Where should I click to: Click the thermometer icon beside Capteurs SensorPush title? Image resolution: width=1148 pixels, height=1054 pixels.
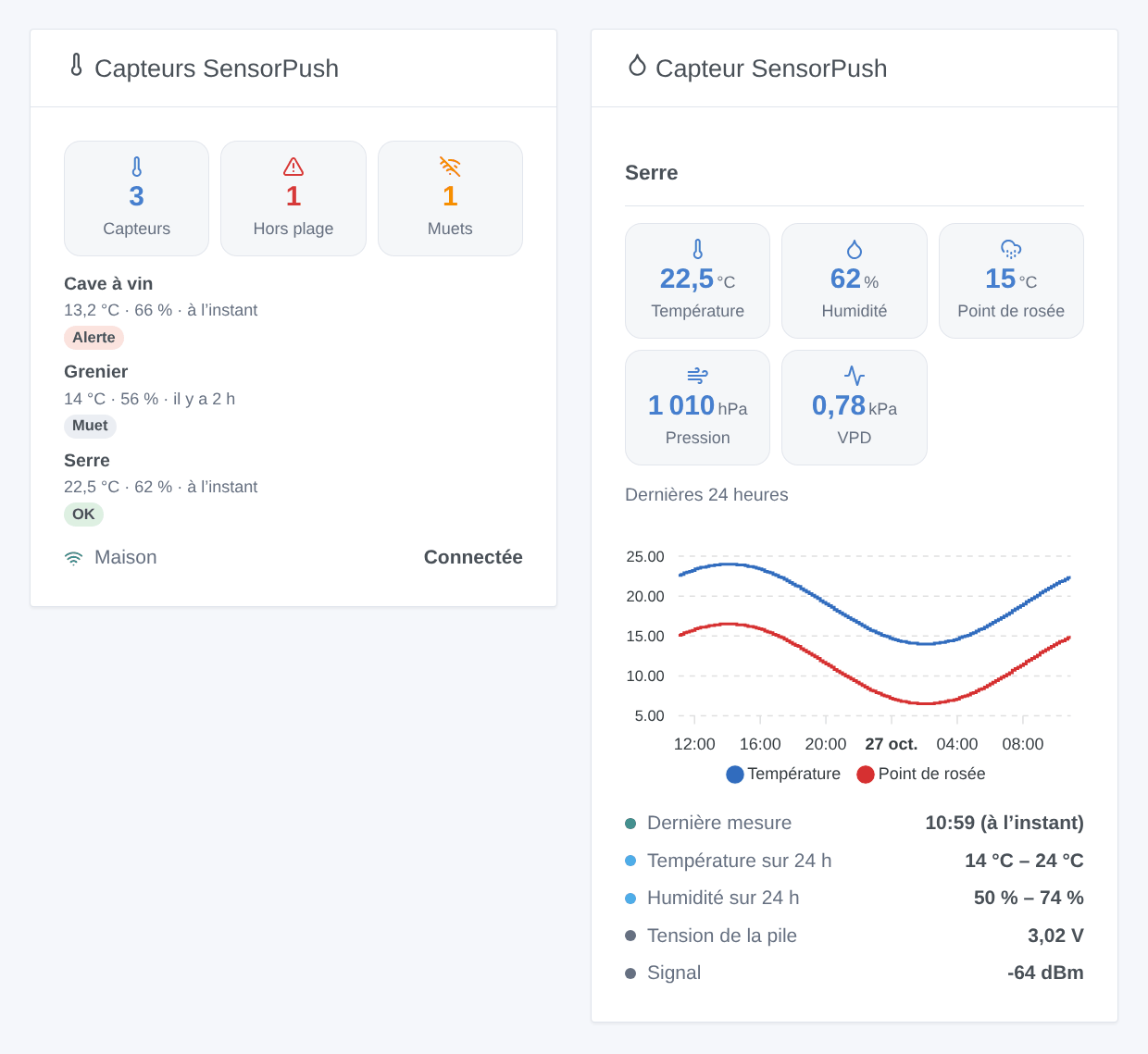point(77,65)
